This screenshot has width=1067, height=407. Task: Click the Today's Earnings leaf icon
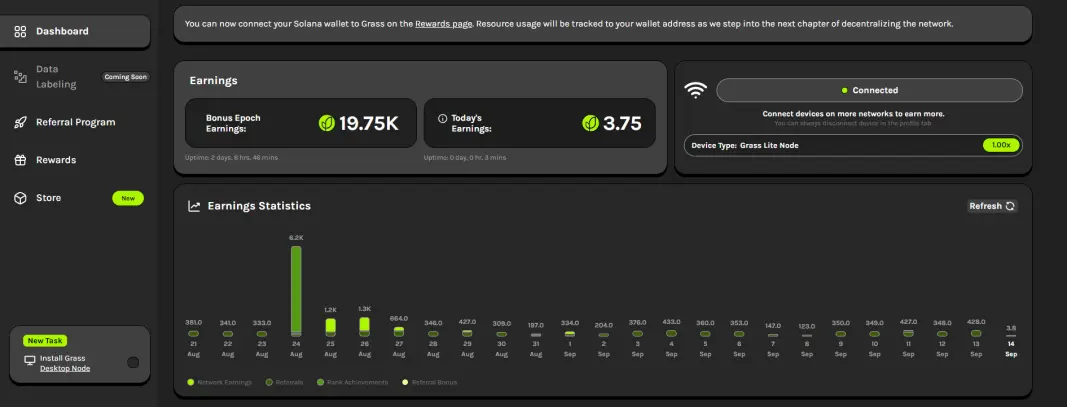tap(590, 123)
